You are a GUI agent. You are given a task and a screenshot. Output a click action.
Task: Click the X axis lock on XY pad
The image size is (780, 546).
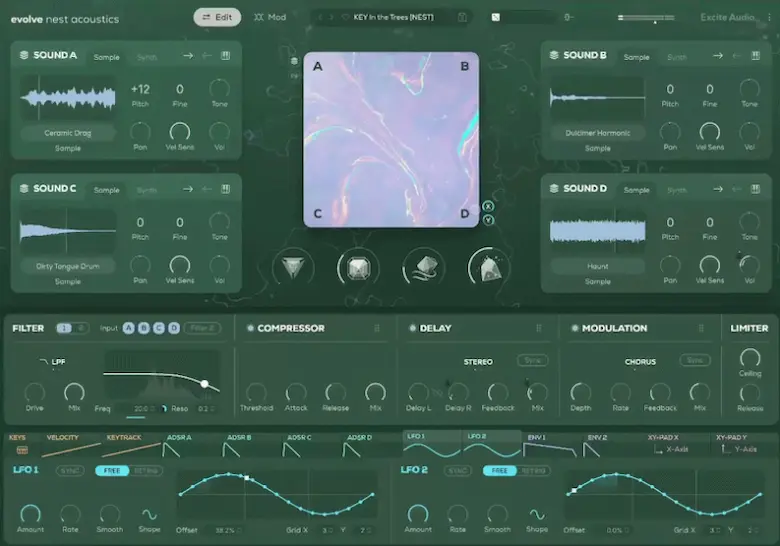pos(488,206)
